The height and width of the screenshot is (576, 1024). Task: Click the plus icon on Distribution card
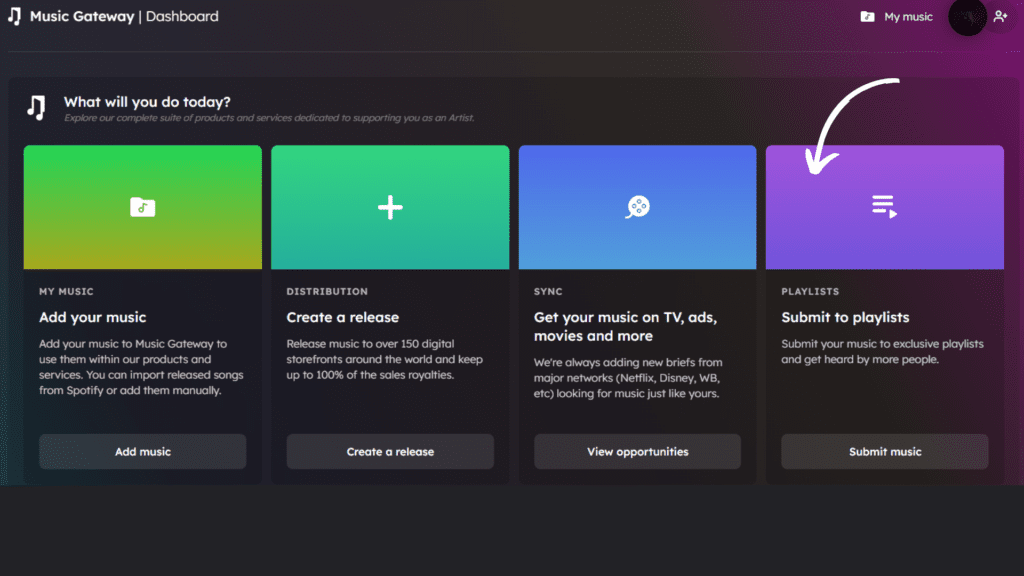click(390, 207)
